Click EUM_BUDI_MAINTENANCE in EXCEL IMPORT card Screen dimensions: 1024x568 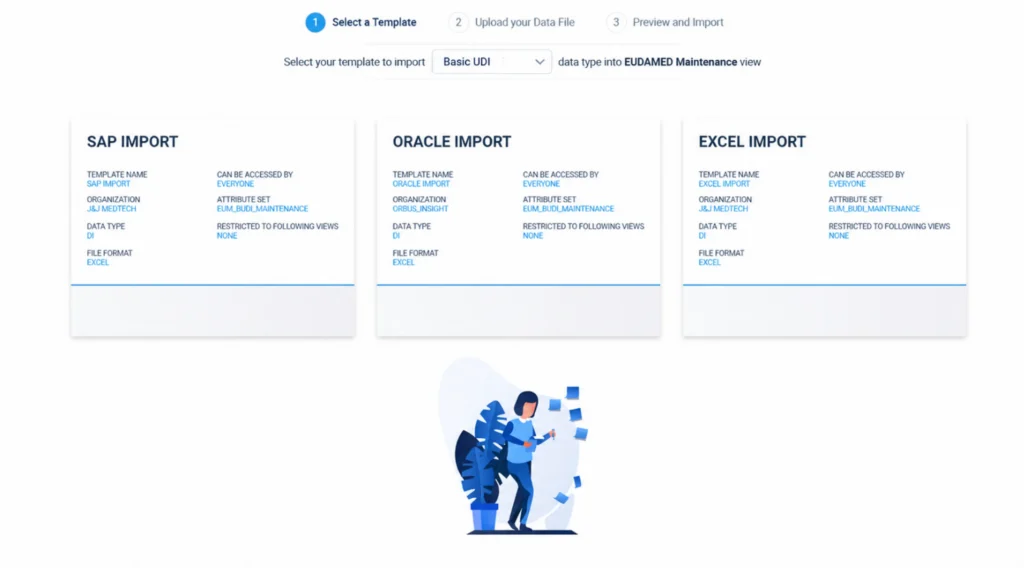tap(874, 209)
